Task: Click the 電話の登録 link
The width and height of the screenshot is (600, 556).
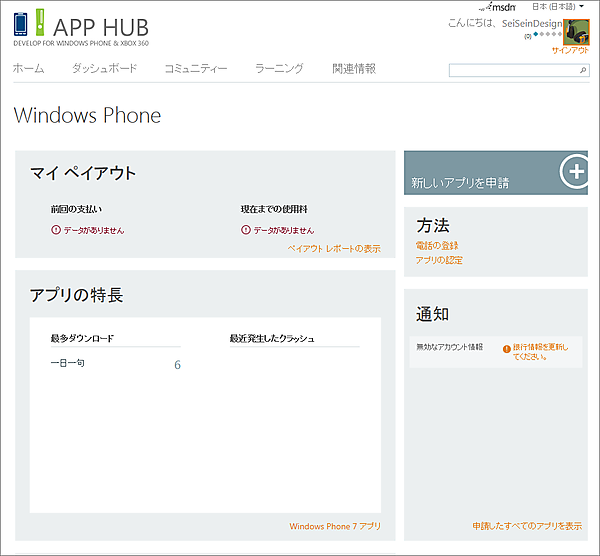Action: [437, 245]
